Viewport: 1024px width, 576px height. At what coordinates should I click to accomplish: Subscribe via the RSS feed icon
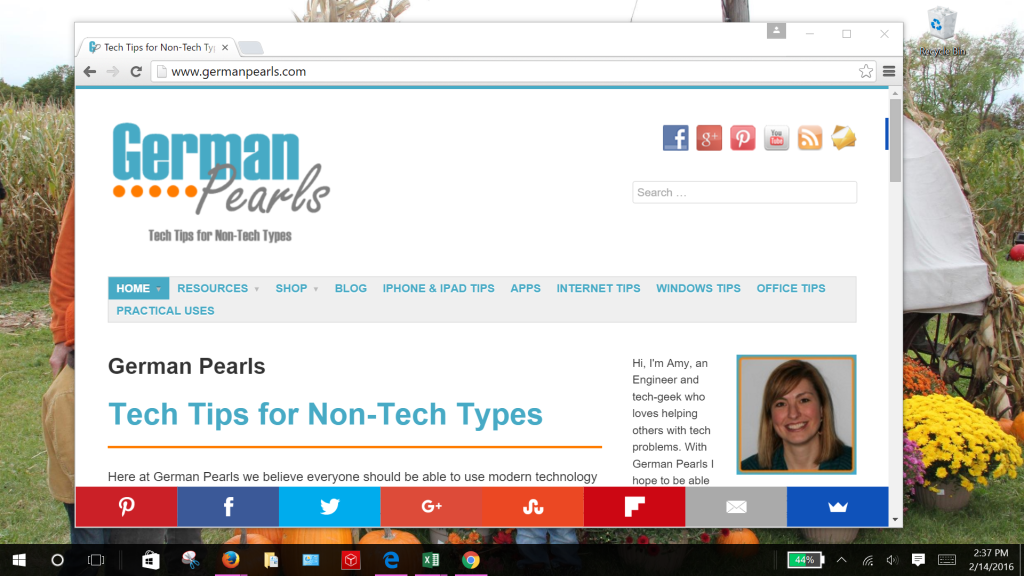809,137
